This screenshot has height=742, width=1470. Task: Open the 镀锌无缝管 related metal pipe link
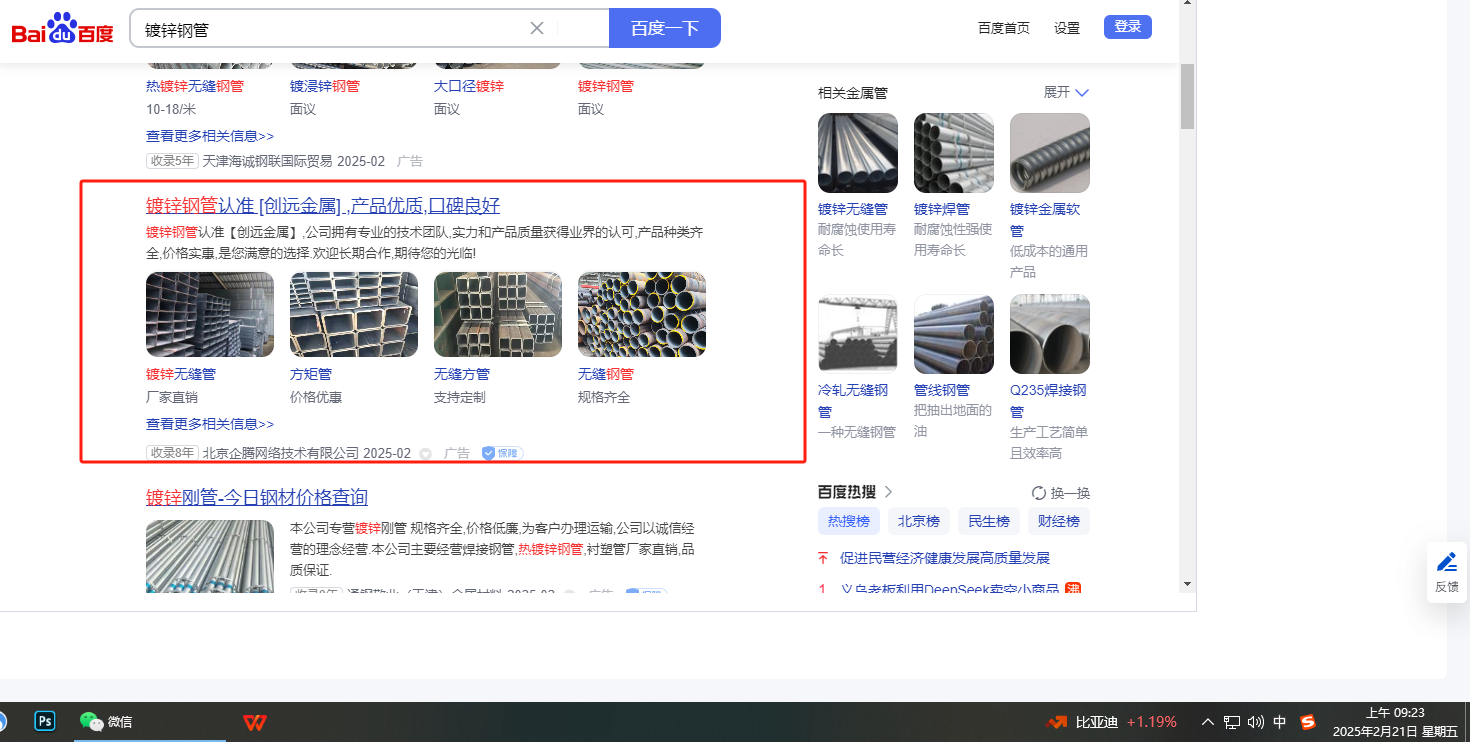853,209
